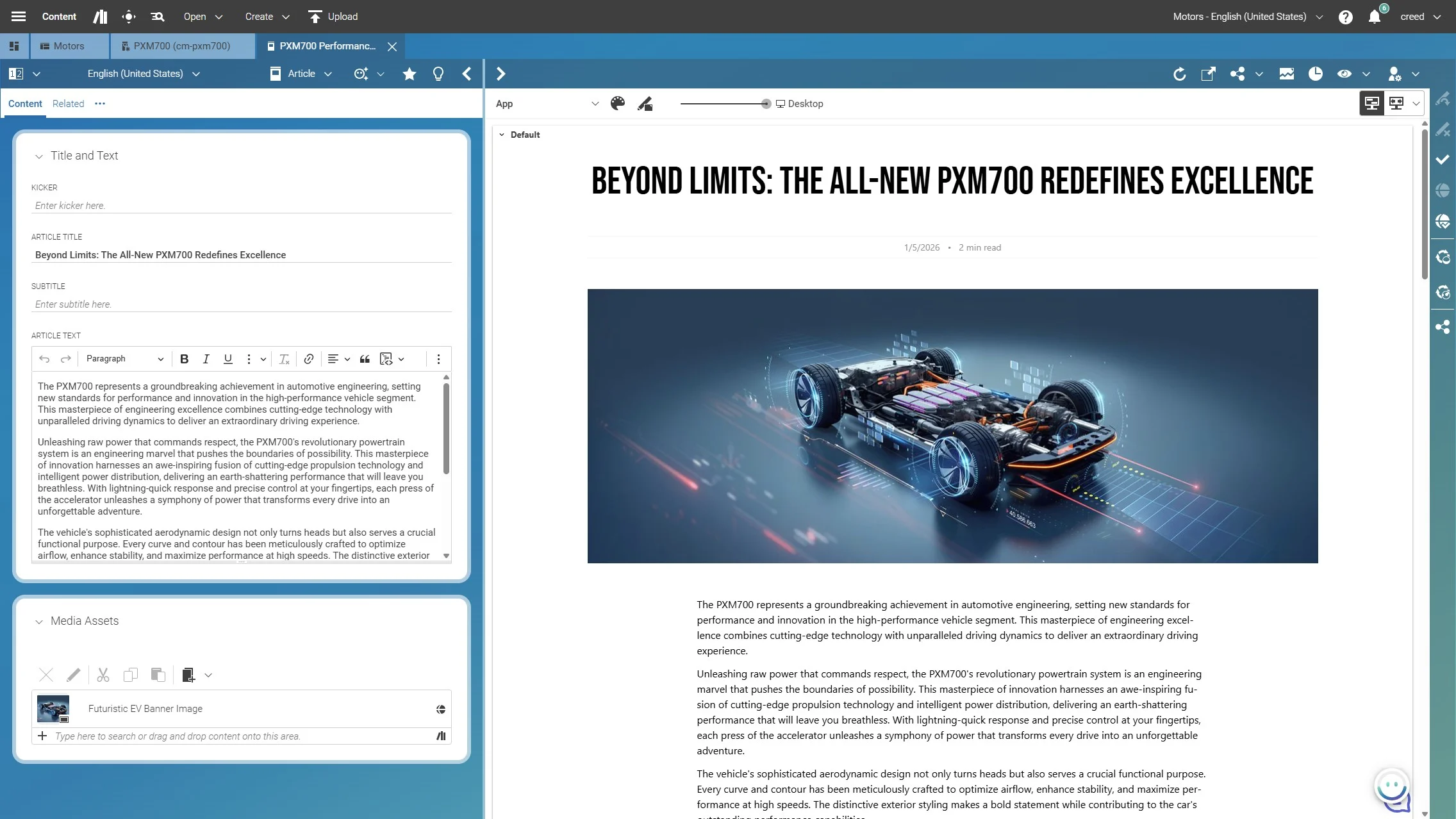
Task: Insert a link in article text
Action: click(x=308, y=359)
